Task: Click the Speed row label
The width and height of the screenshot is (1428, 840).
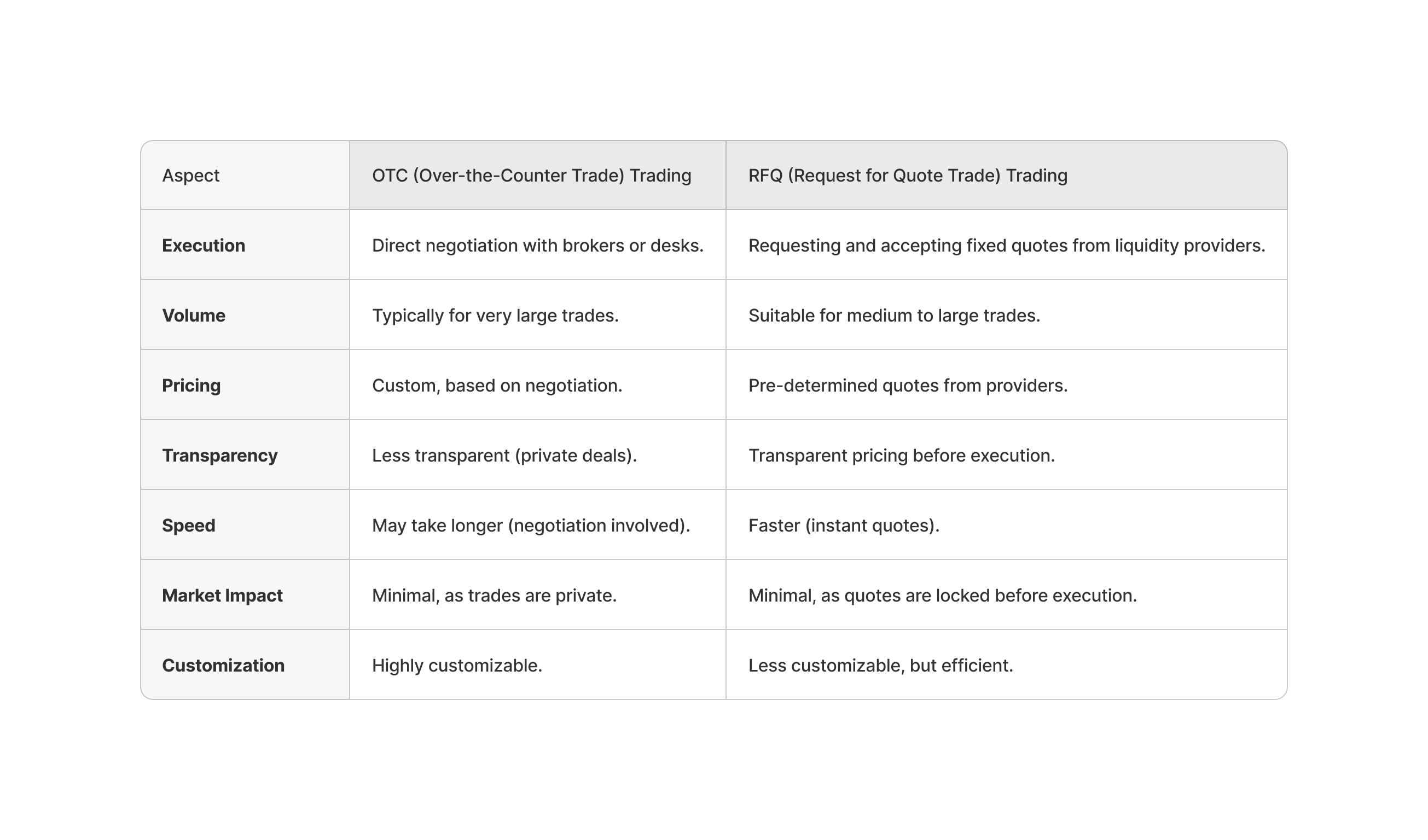Action: pyautogui.click(x=188, y=525)
